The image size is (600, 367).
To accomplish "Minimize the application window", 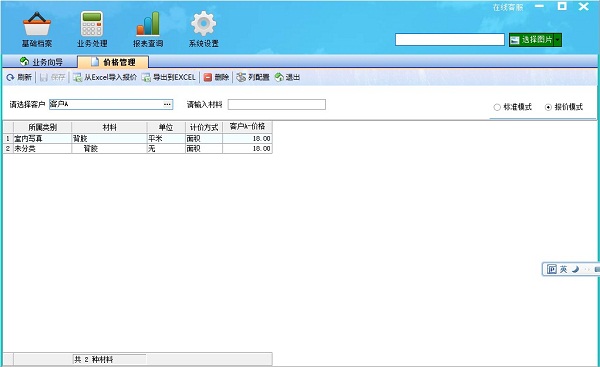I will point(540,7).
